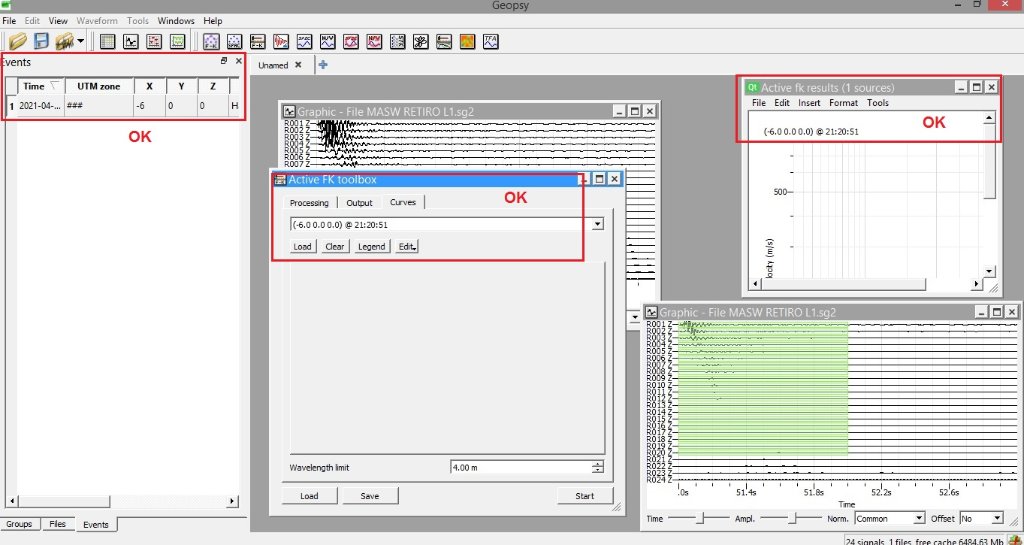
Task: Click the TFA toolbar icon
Action: click(x=491, y=41)
